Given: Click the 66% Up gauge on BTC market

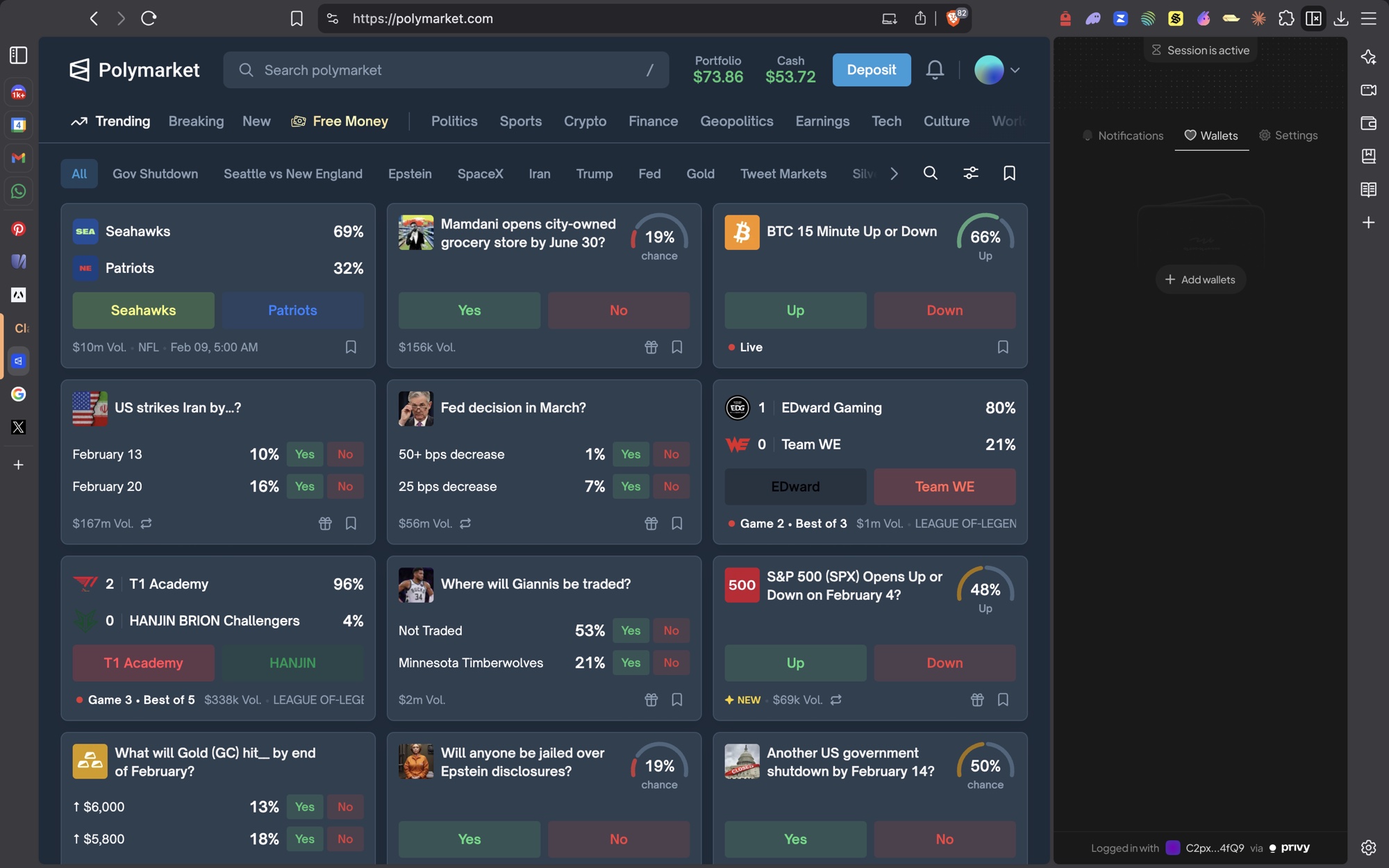Looking at the screenshot, I should (985, 237).
